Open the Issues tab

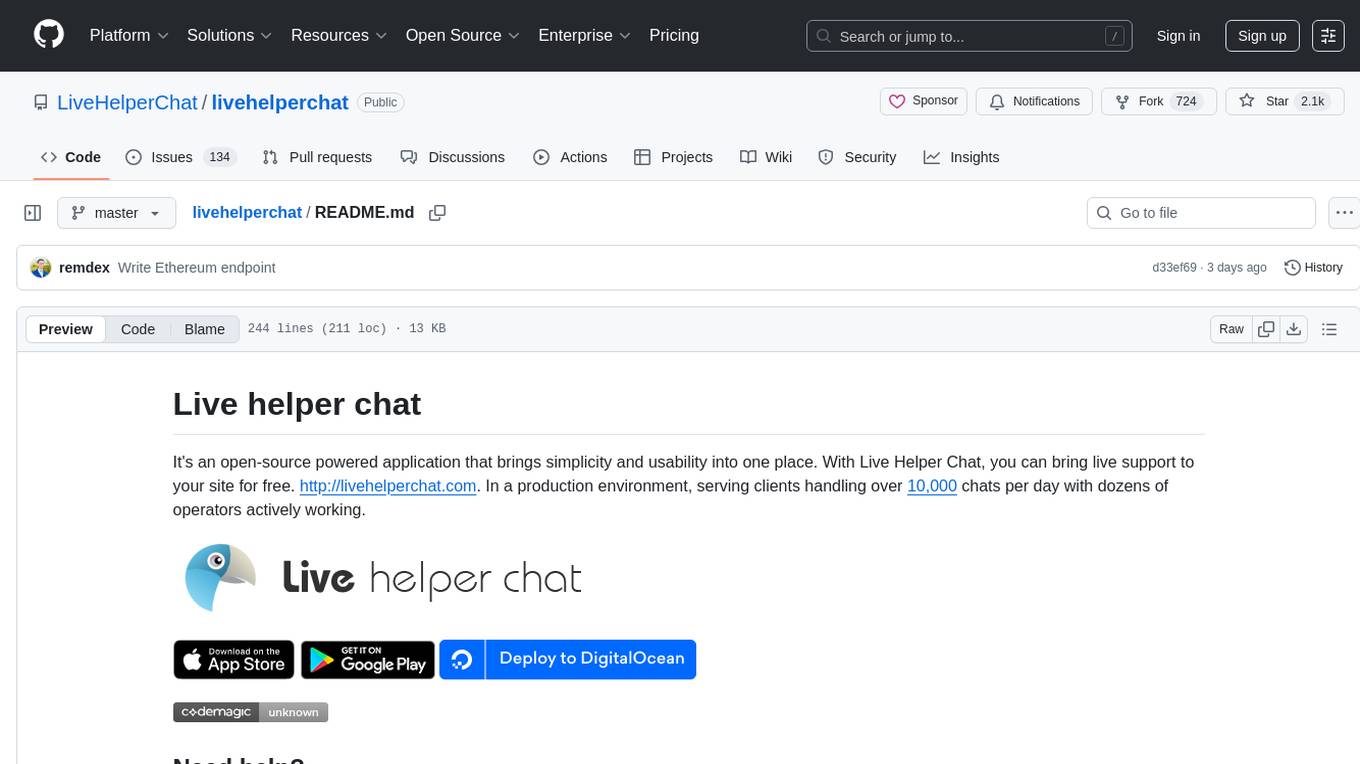(x=180, y=157)
